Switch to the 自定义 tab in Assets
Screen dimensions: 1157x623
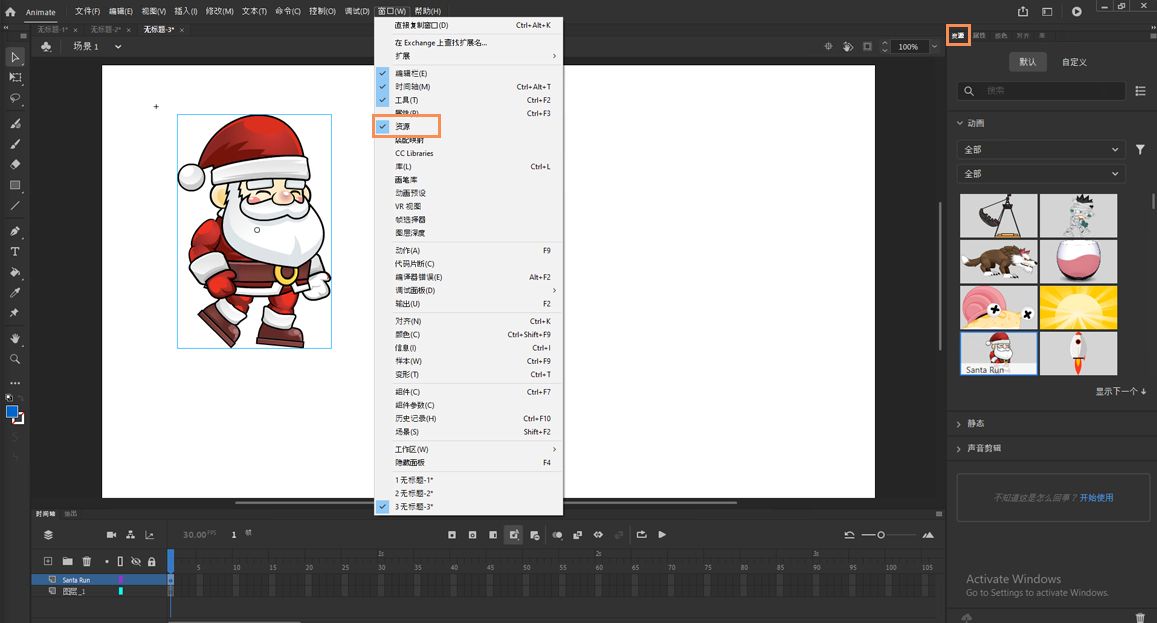click(1074, 62)
